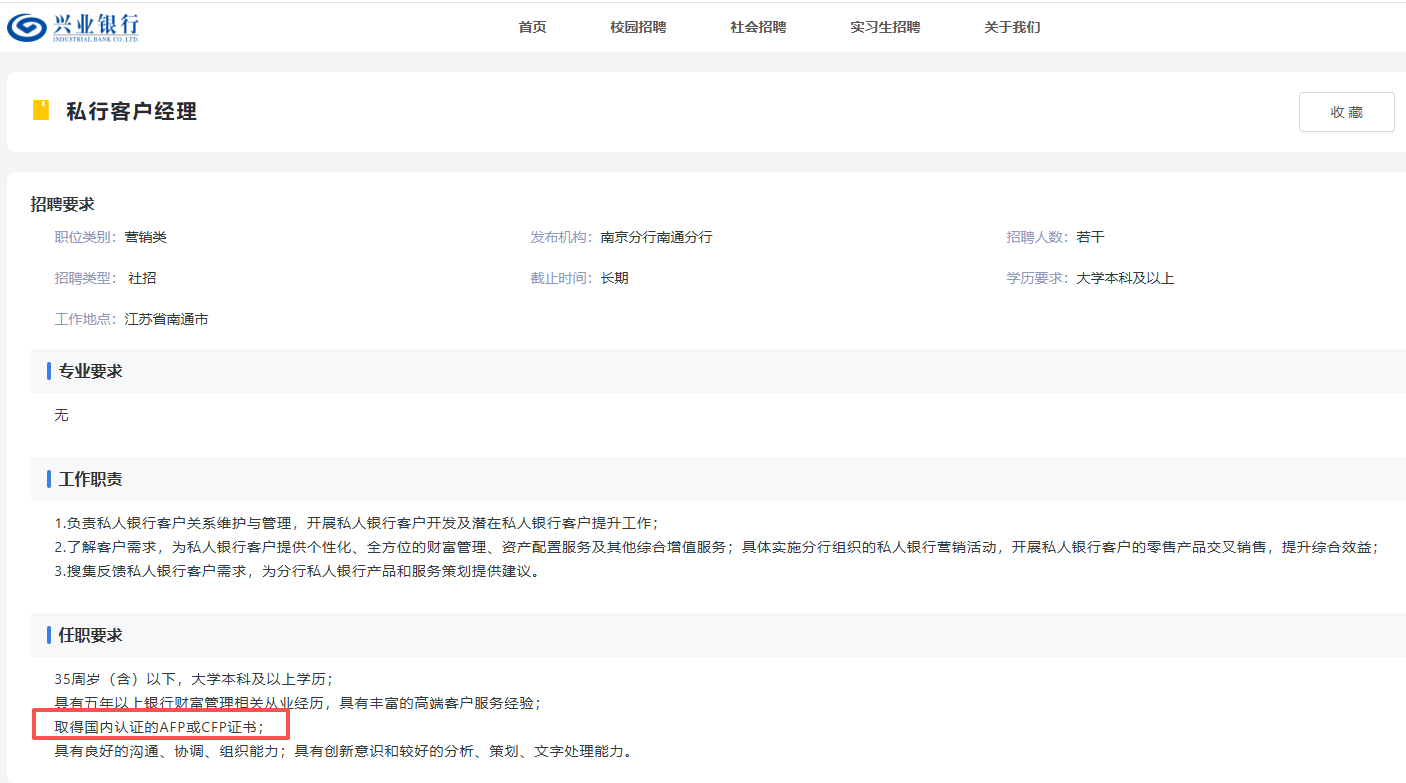This screenshot has height=783, width=1406.
Task: Click the 大学本科及以上 education requirement value
Action: (x=1125, y=278)
